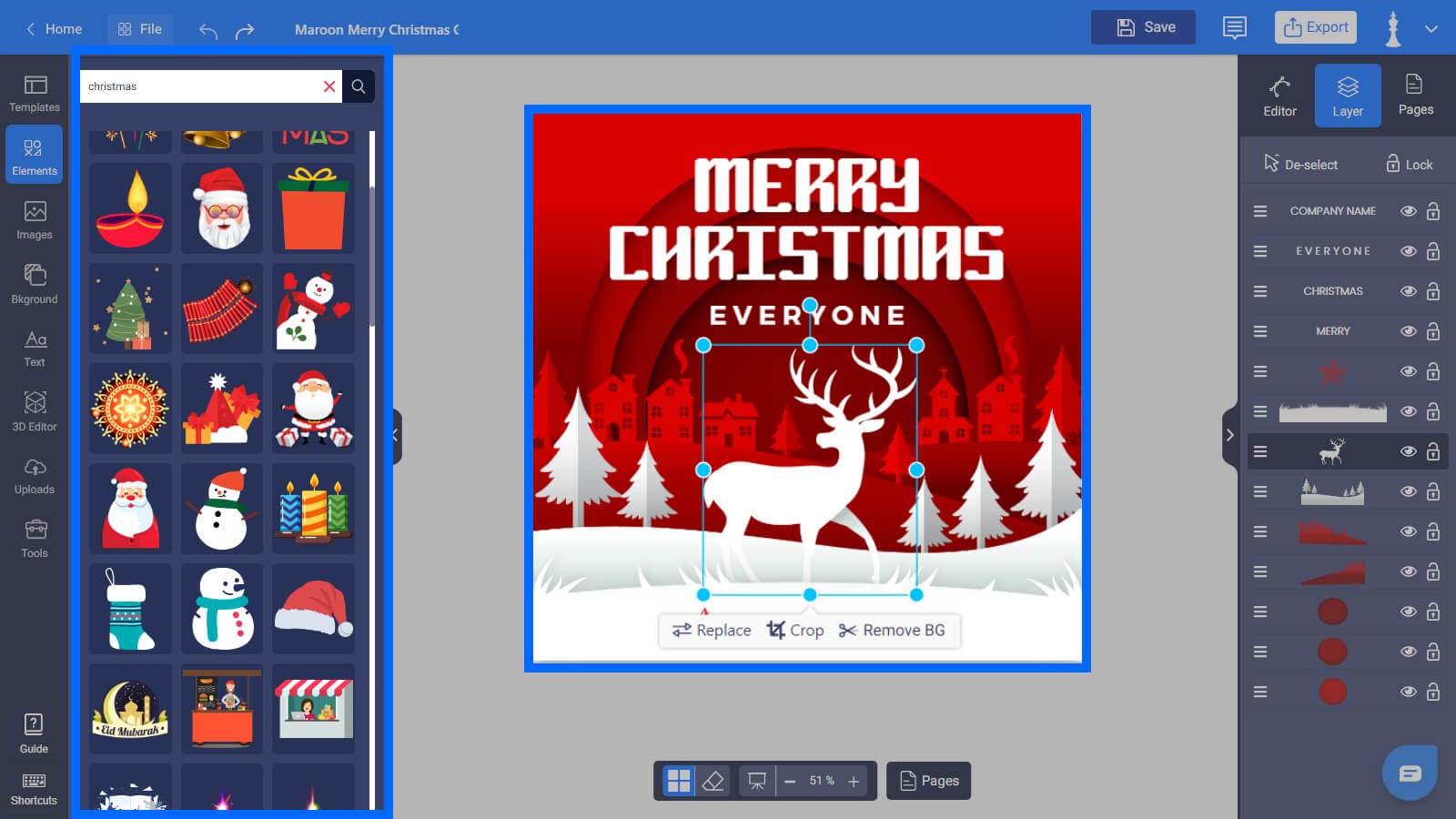1456x819 pixels.
Task: Collapse the elements panel using its arrow
Action: coord(393,437)
